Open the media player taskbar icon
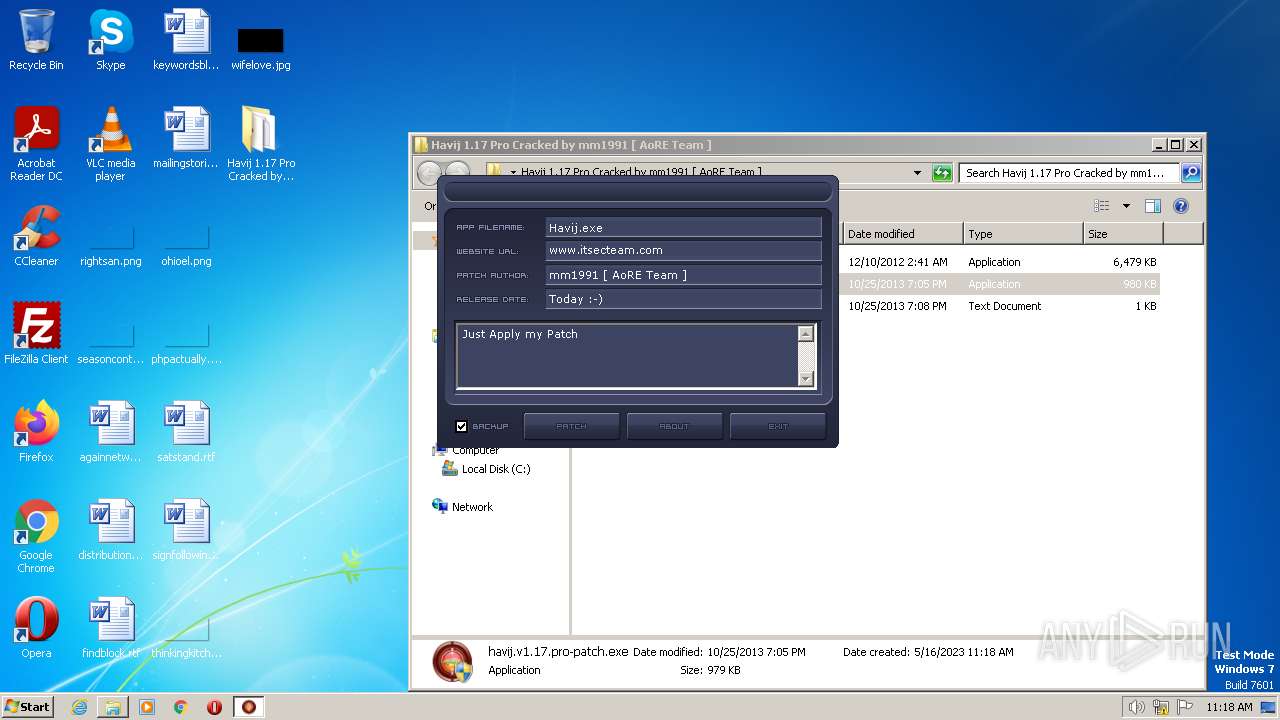Image resolution: width=1280 pixels, height=720 pixels. tap(147, 707)
